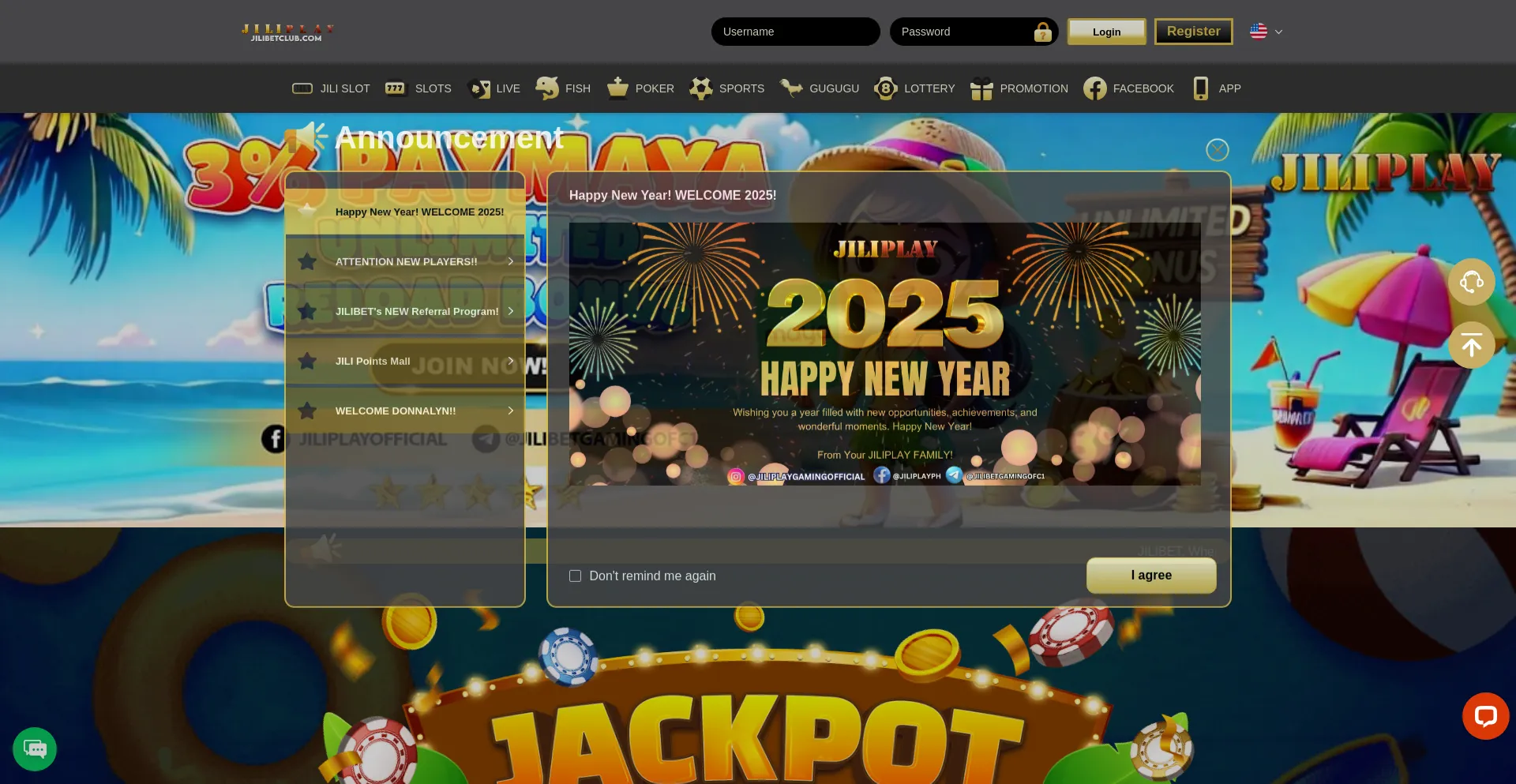Expand JILI Points Mall chevron arrow
The width and height of the screenshot is (1516, 784).
(511, 361)
